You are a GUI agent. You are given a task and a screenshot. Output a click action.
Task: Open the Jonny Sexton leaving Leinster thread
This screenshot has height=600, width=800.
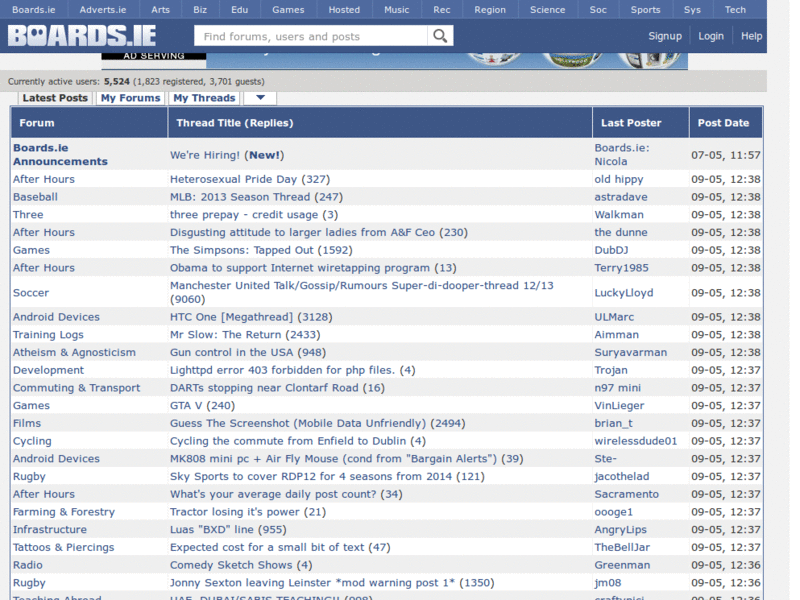pyautogui.click(x=312, y=583)
